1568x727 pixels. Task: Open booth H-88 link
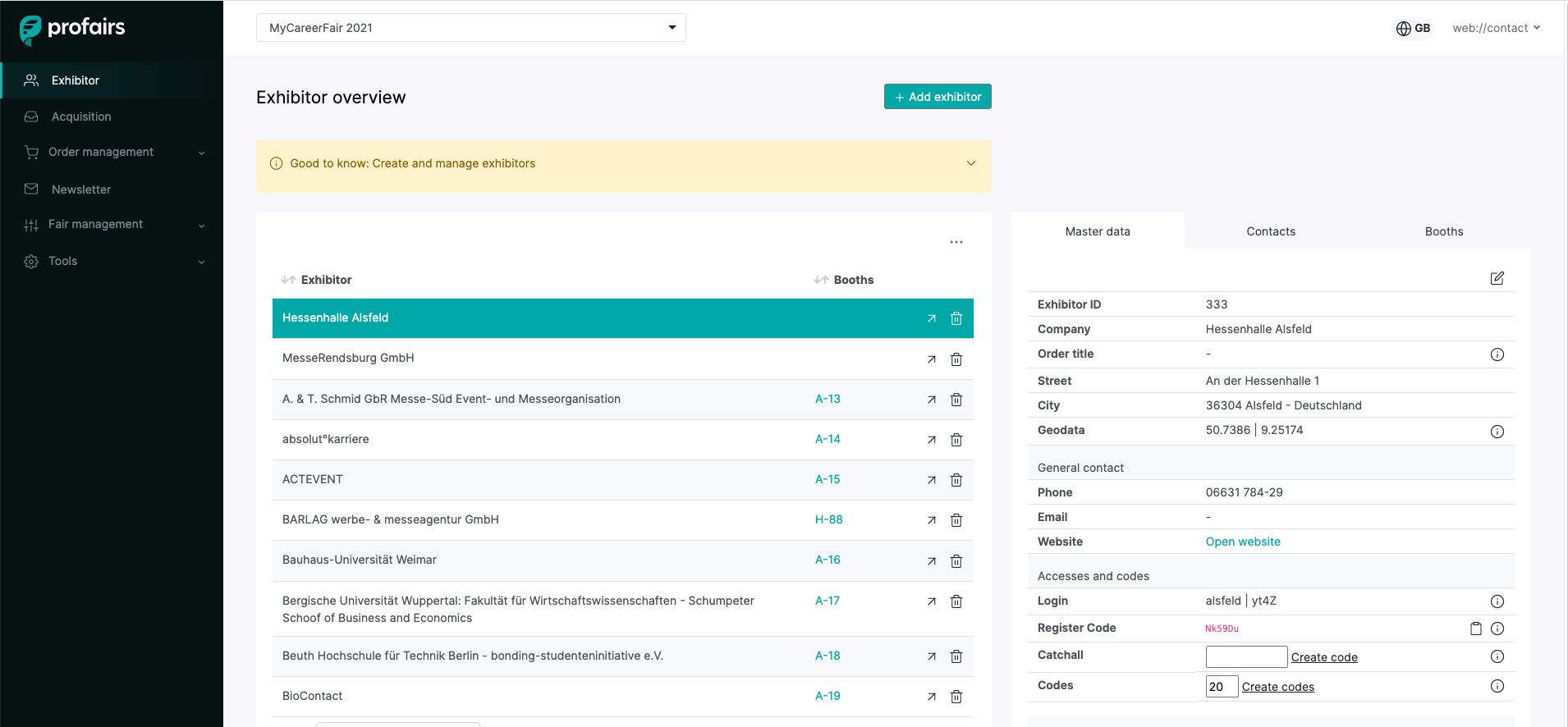pyautogui.click(x=829, y=519)
